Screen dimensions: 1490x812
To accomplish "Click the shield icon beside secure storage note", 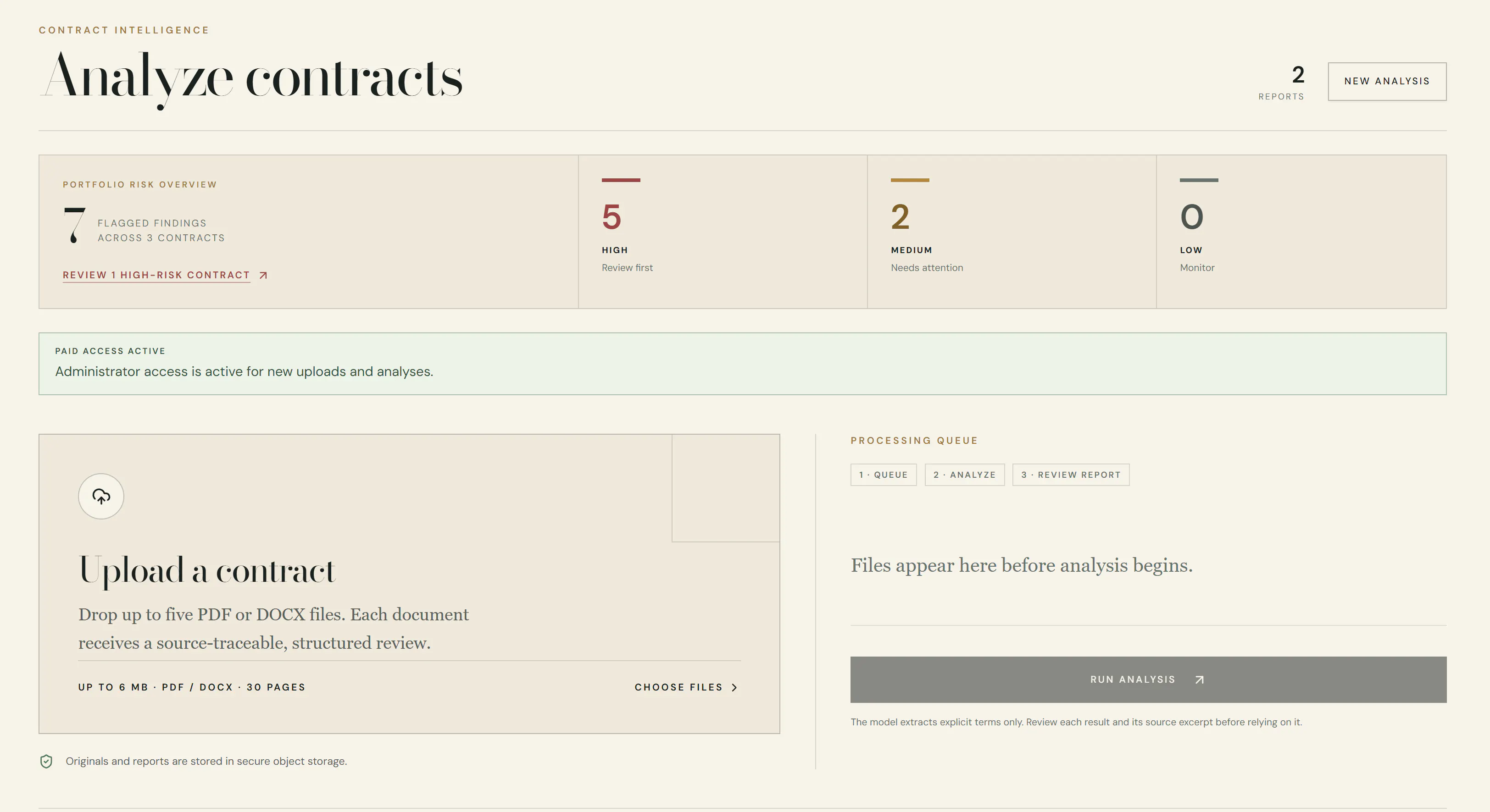I will [x=46, y=761].
